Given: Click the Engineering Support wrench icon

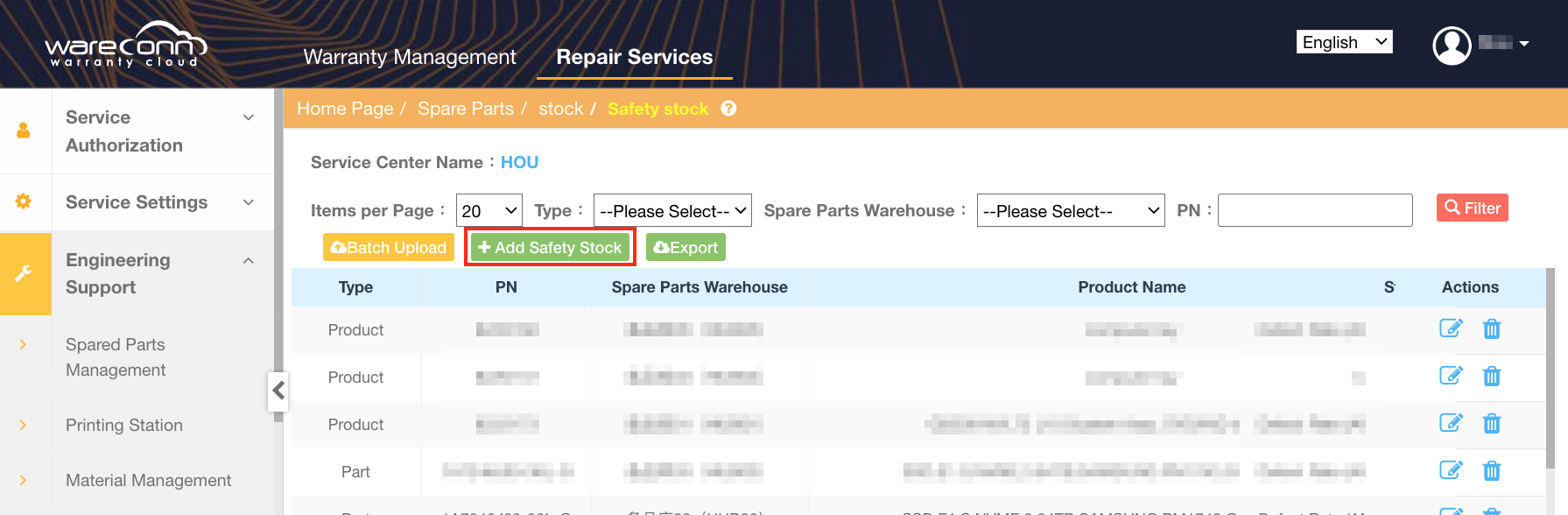Looking at the screenshot, I should point(24,273).
